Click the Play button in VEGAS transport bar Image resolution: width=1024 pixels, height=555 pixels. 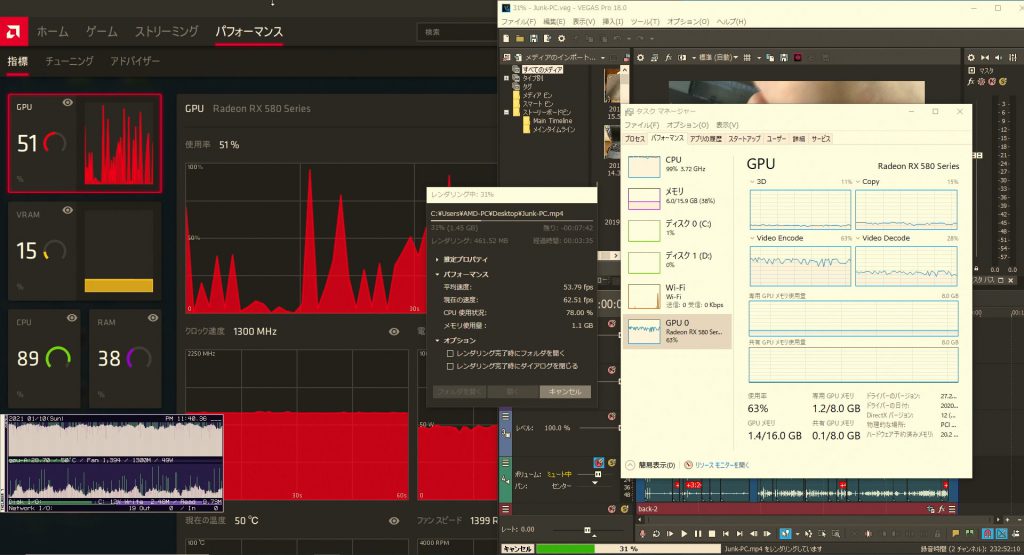click(682, 534)
